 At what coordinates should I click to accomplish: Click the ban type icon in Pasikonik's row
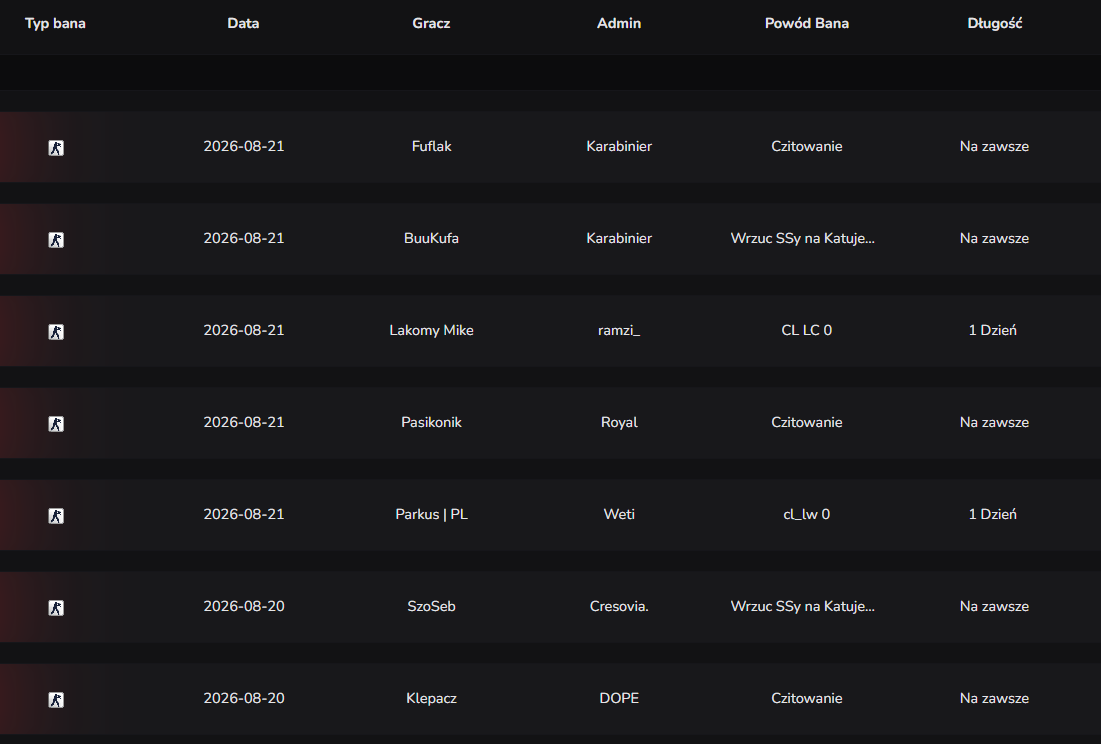point(56,423)
